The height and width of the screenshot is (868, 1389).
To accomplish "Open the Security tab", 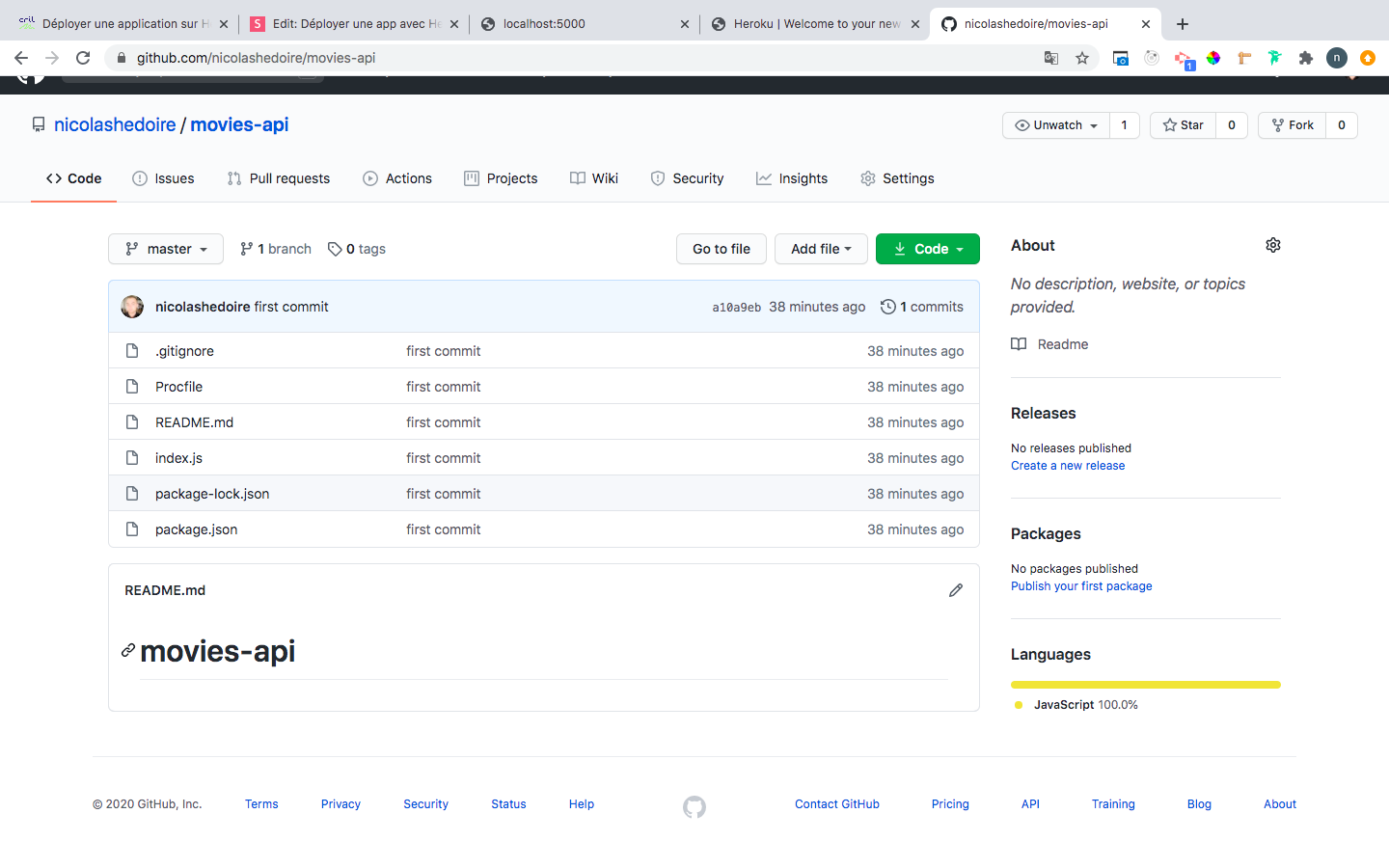I will point(687,178).
